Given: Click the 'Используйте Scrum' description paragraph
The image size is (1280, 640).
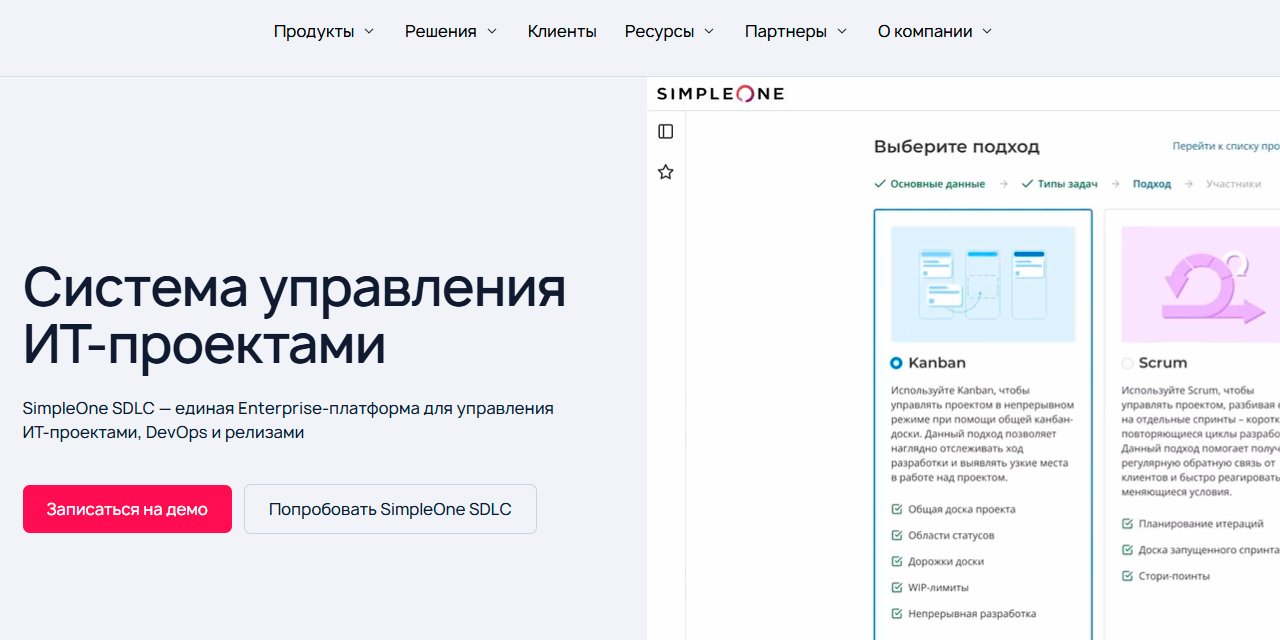Looking at the screenshot, I should click(1200, 441).
